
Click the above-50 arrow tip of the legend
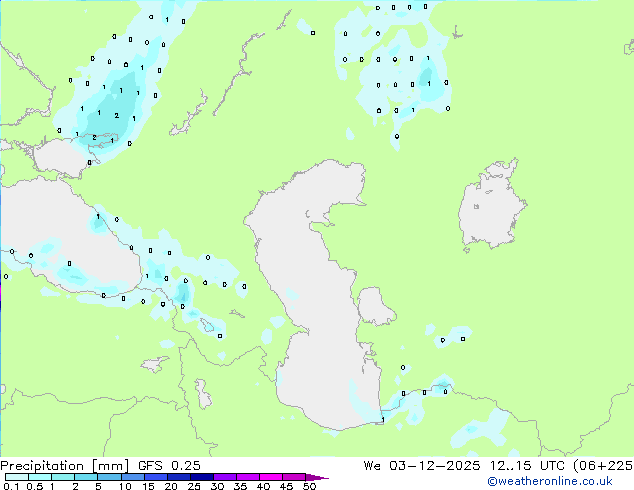tap(317, 477)
